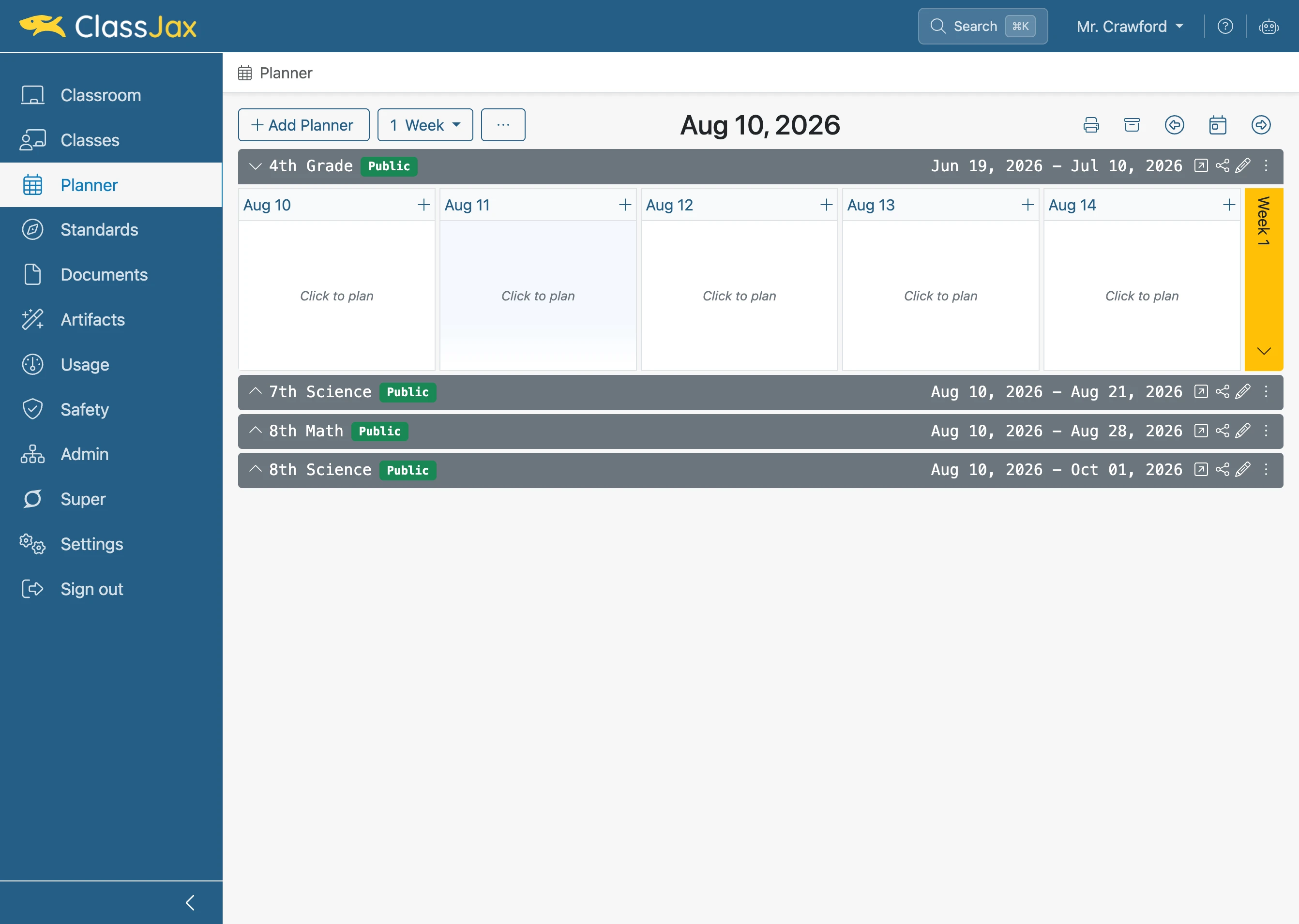Open Super in sidebar
The height and width of the screenshot is (924, 1299).
click(x=111, y=499)
